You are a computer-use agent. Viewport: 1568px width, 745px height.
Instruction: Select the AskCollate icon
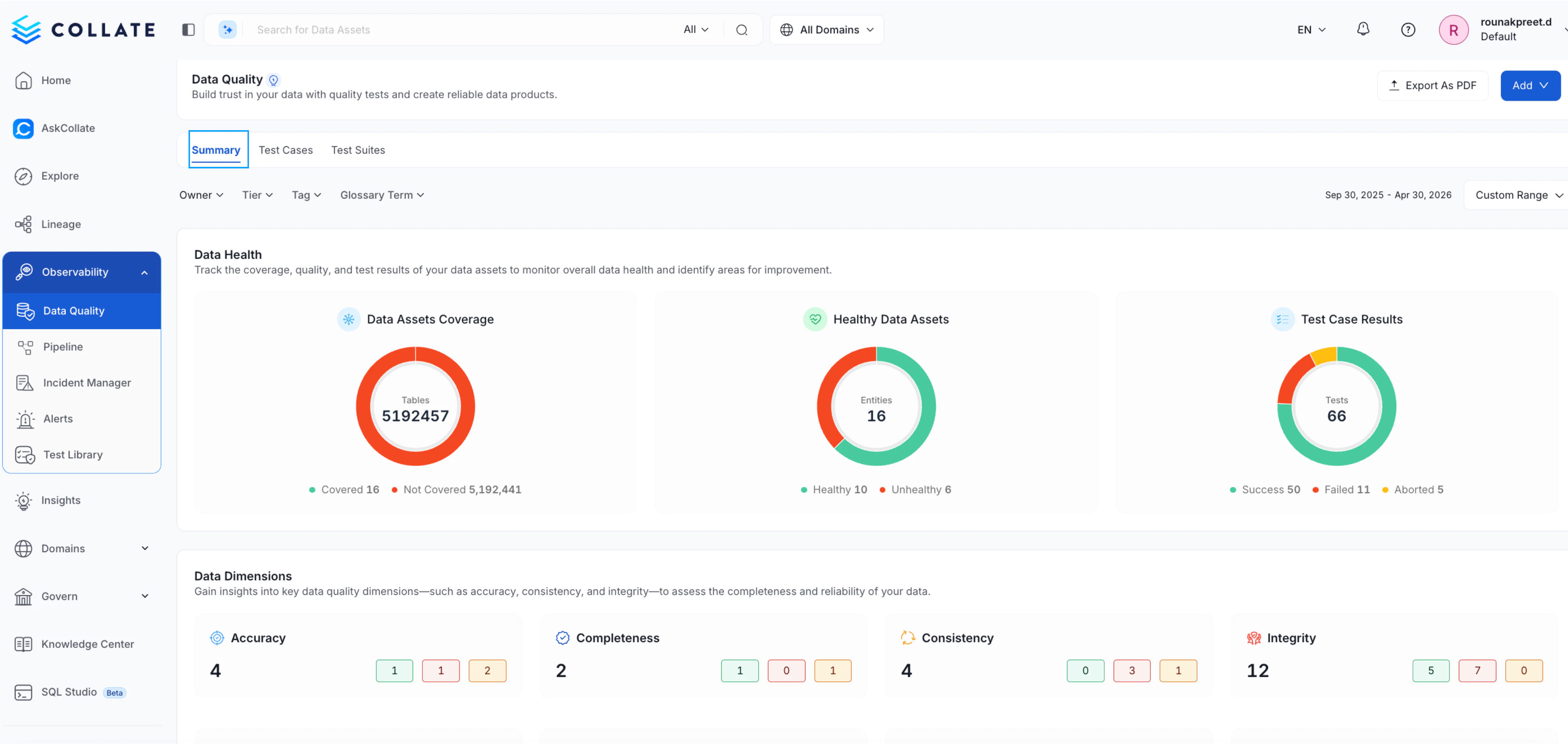click(68, 128)
